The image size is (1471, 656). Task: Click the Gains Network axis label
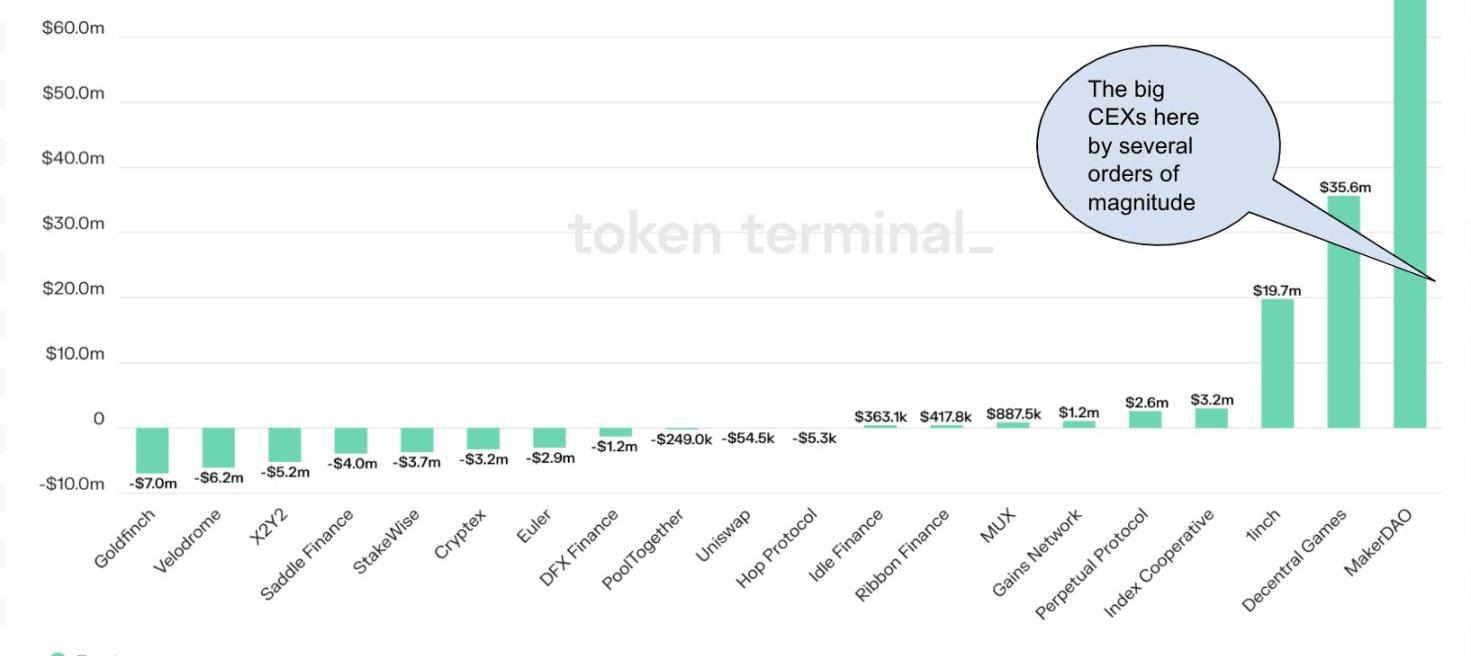point(1038,552)
